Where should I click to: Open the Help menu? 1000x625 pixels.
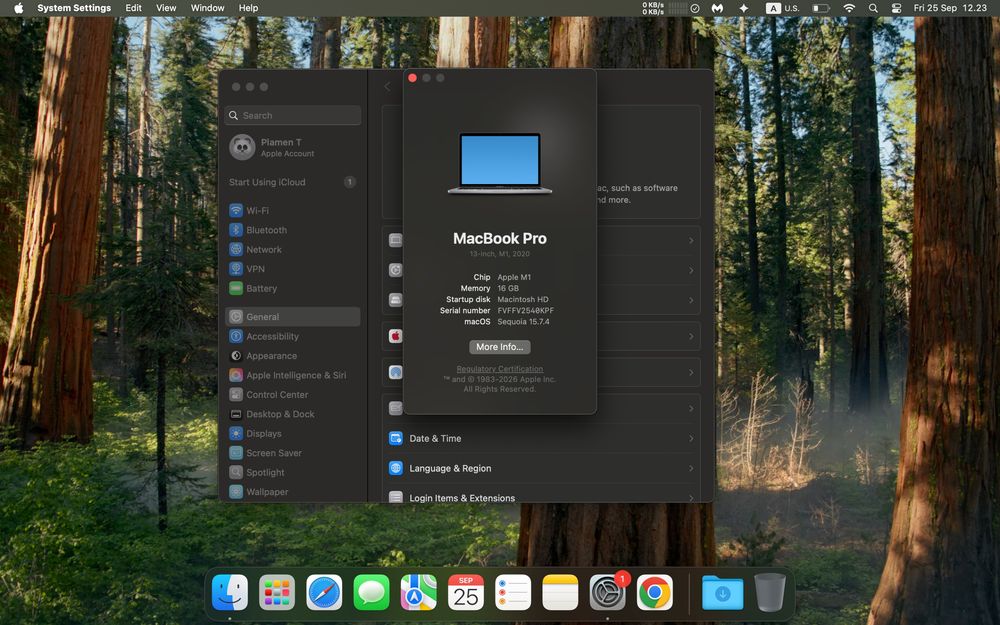[248, 8]
